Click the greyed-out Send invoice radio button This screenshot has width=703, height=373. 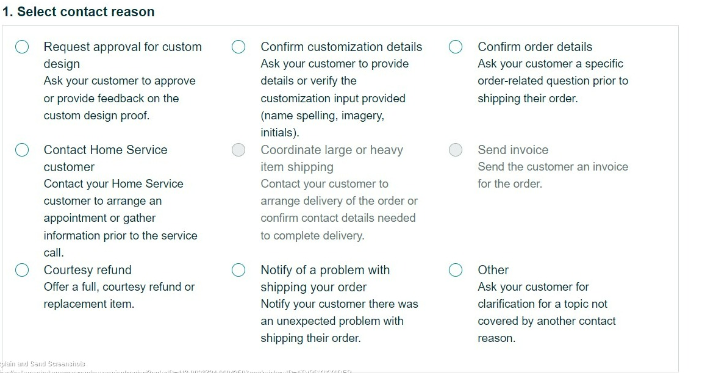point(456,150)
